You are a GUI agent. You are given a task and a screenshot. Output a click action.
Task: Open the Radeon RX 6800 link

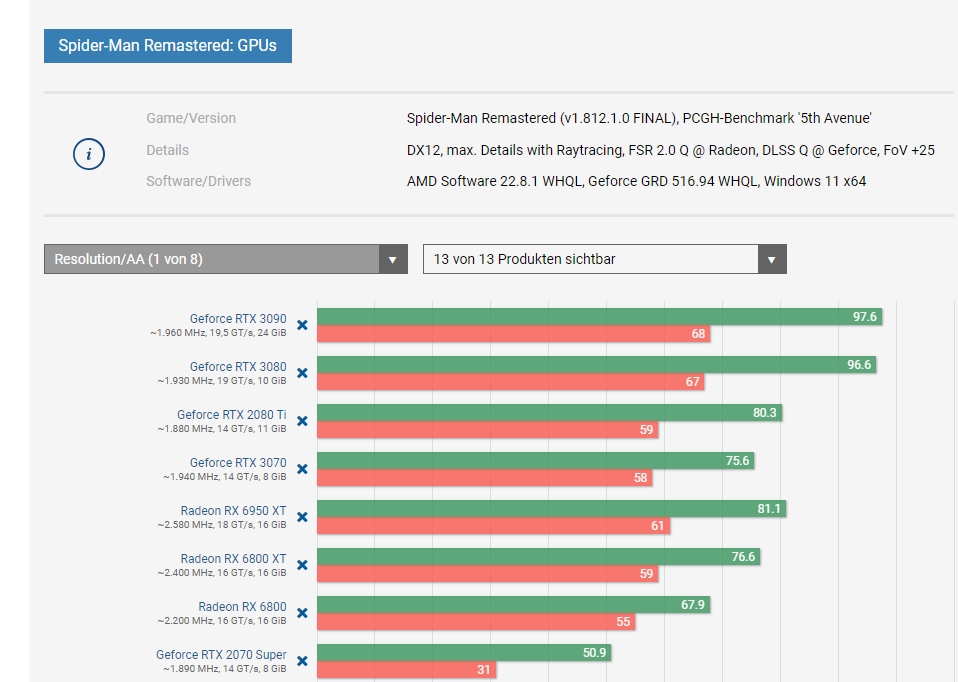pos(242,606)
